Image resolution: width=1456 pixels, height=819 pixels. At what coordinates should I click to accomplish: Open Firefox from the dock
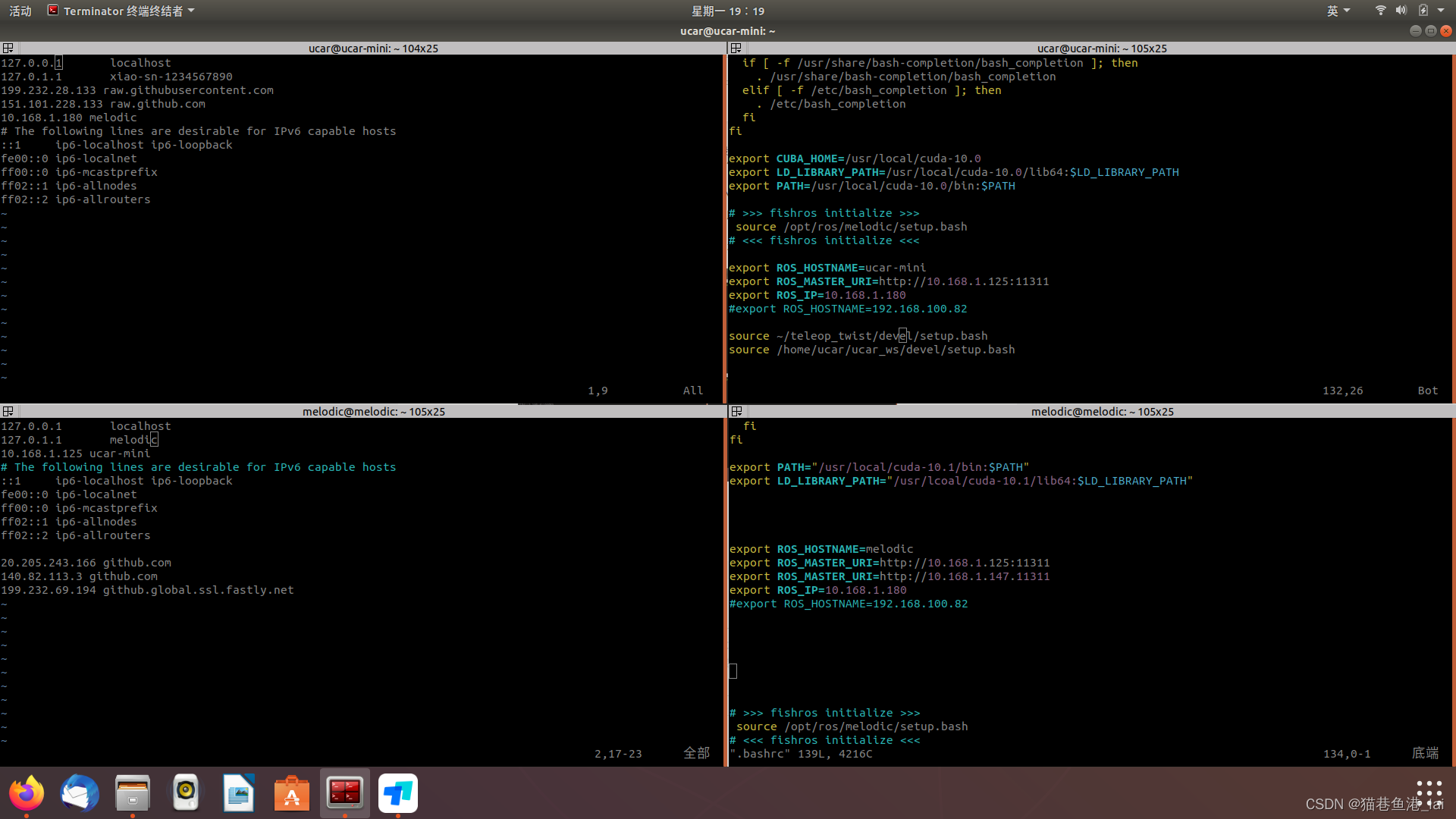(27, 793)
